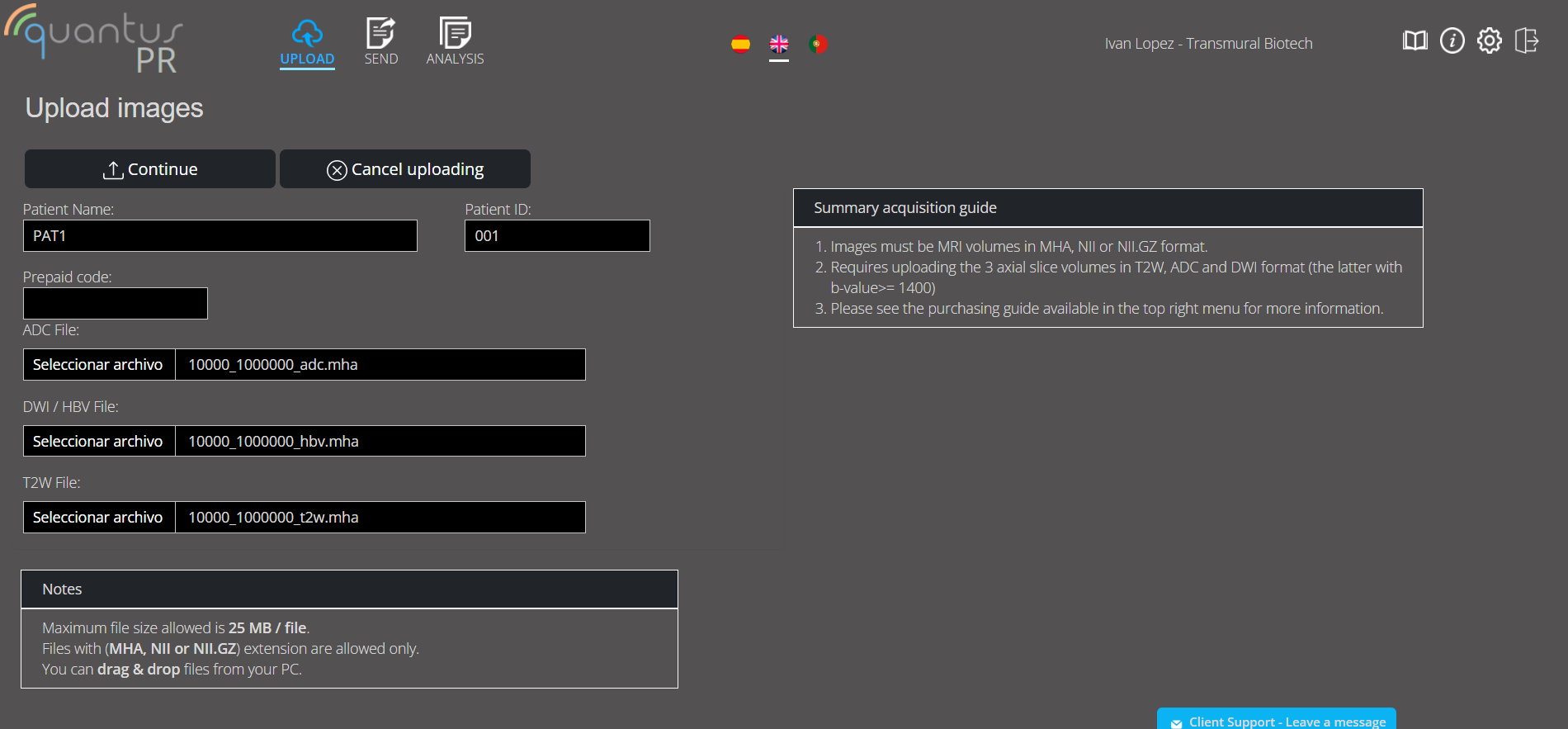Select the English UK flag
The height and width of the screenshot is (729, 1568).
point(779,44)
